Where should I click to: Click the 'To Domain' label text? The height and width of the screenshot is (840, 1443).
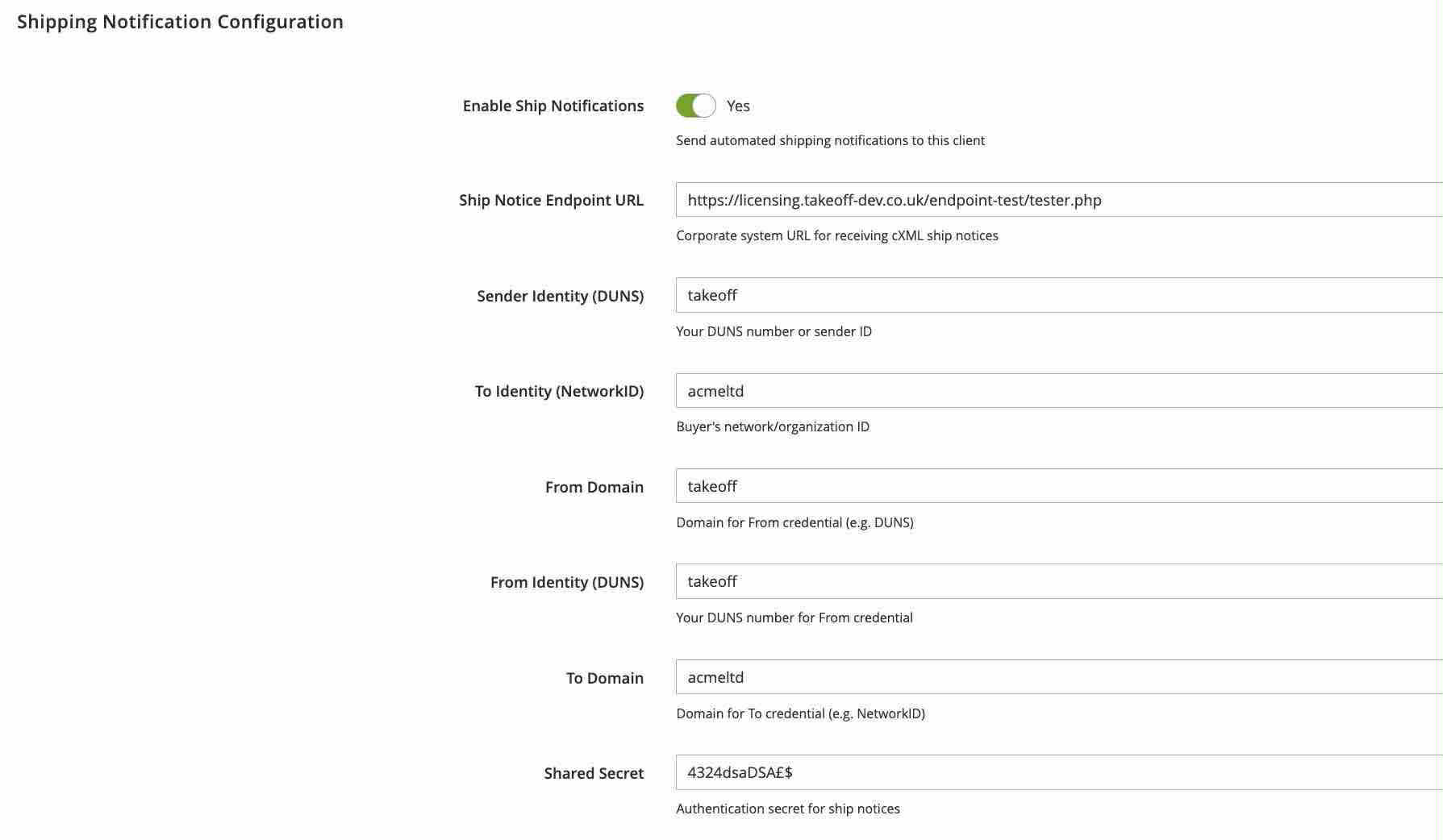pos(604,678)
